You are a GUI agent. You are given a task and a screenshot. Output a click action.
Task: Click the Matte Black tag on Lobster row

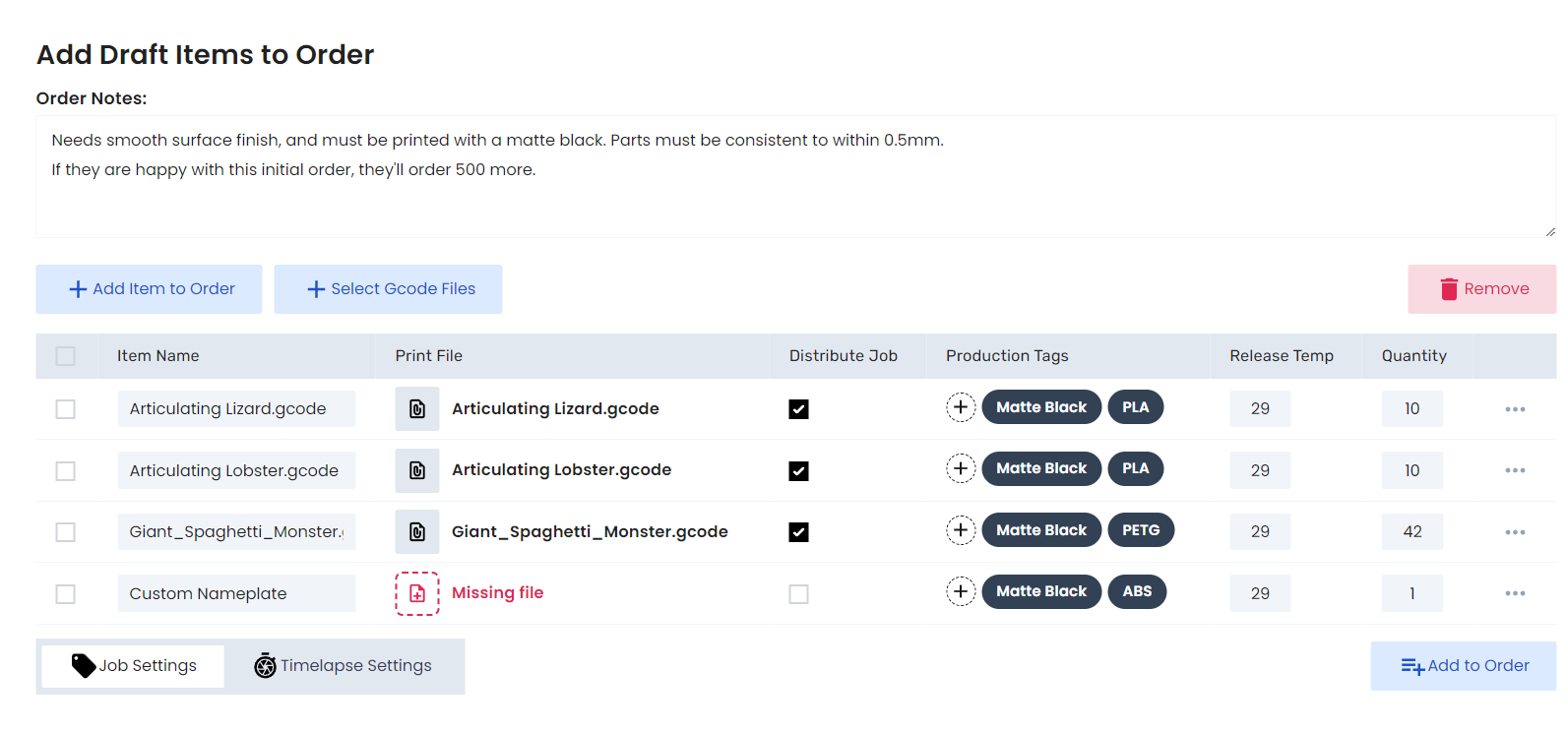[1040, 468]
